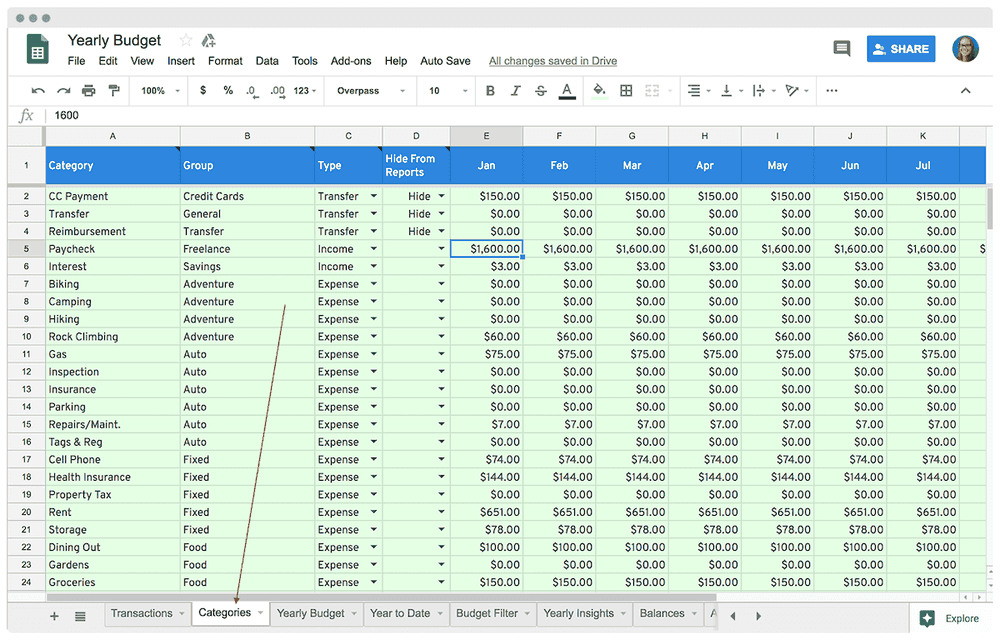Open the text color picker

pyautogui.click(x=565, y=90)
